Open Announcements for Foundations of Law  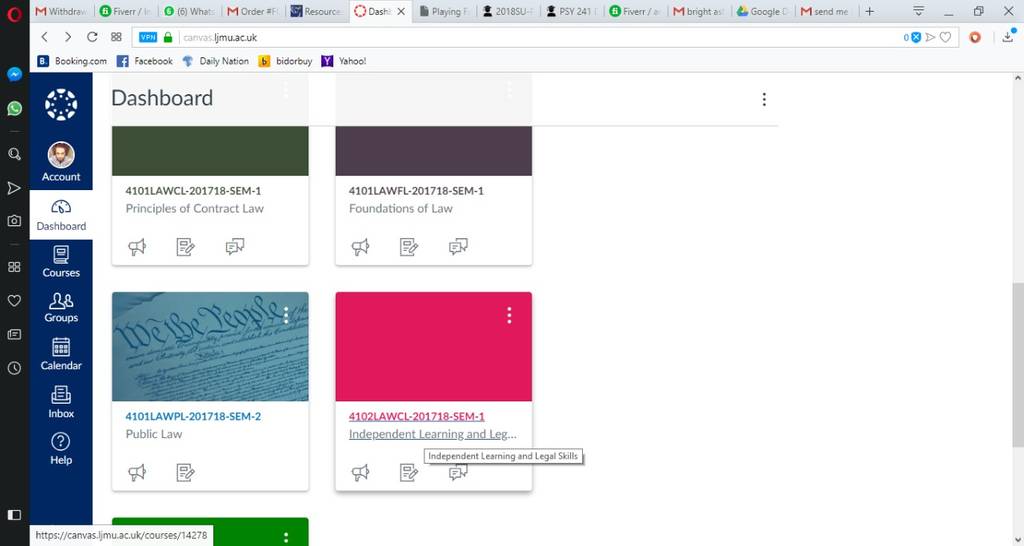(360, 247)
